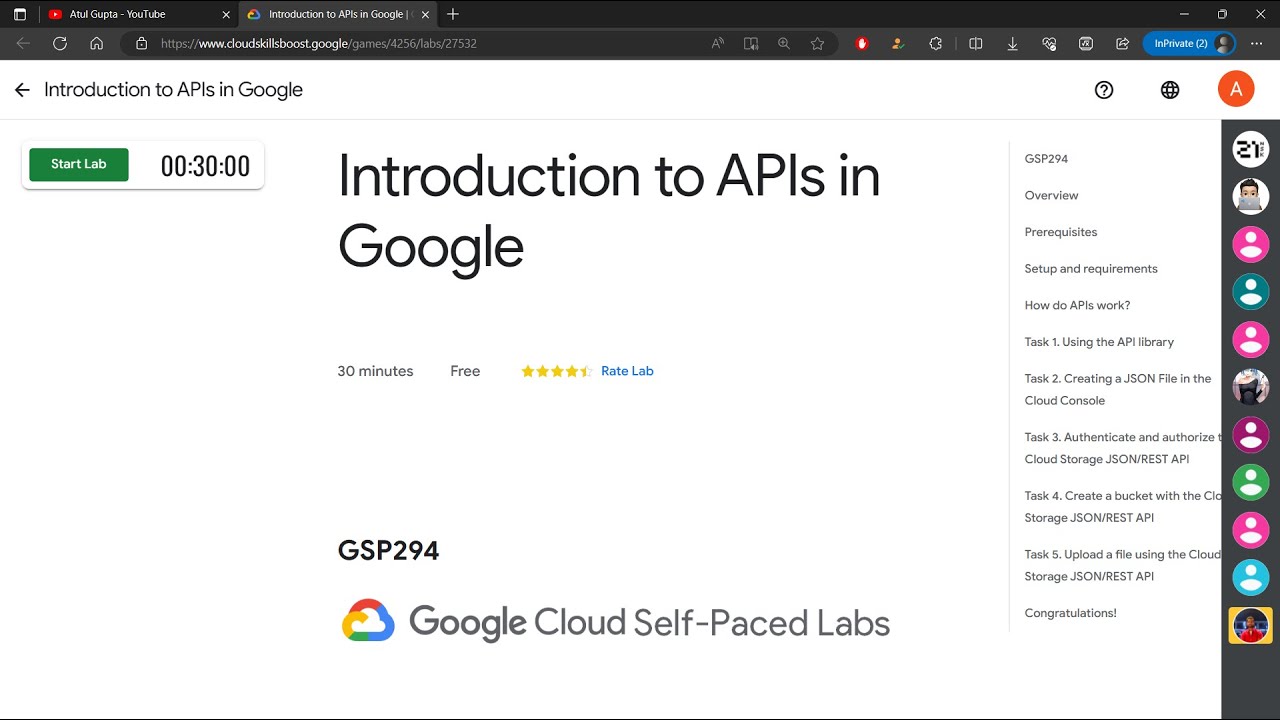
Task: Open Browser essentials heart icon
Action: (1049, 44)
